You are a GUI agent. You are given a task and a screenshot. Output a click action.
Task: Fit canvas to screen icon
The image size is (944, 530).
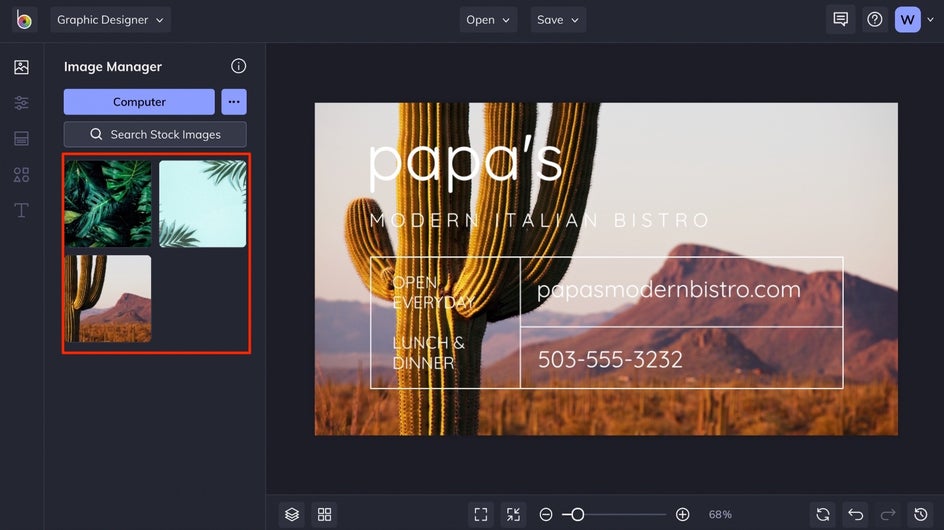[x=480, y=514]
